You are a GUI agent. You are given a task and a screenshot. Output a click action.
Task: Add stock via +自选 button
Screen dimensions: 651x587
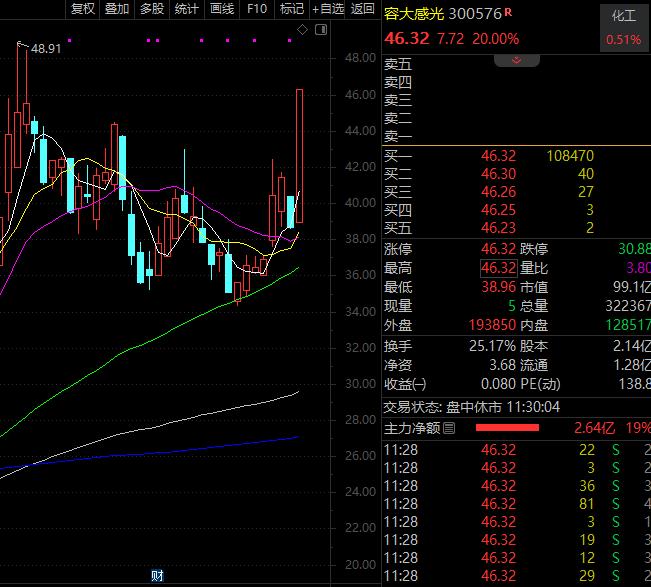point(328,9)
